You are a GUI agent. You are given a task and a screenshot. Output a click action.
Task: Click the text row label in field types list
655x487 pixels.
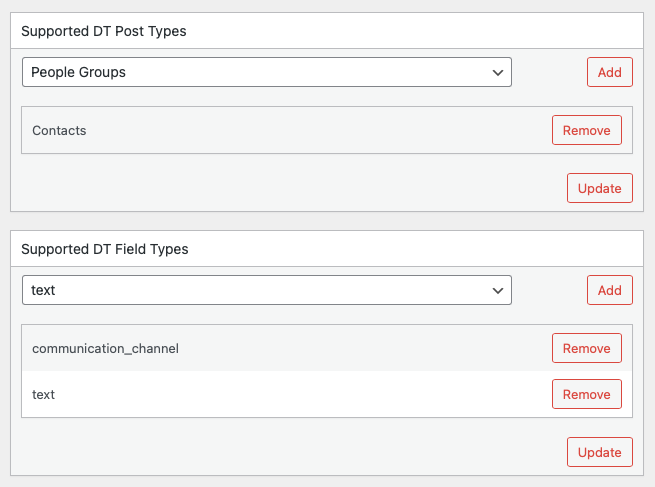(x=43, y=395)
